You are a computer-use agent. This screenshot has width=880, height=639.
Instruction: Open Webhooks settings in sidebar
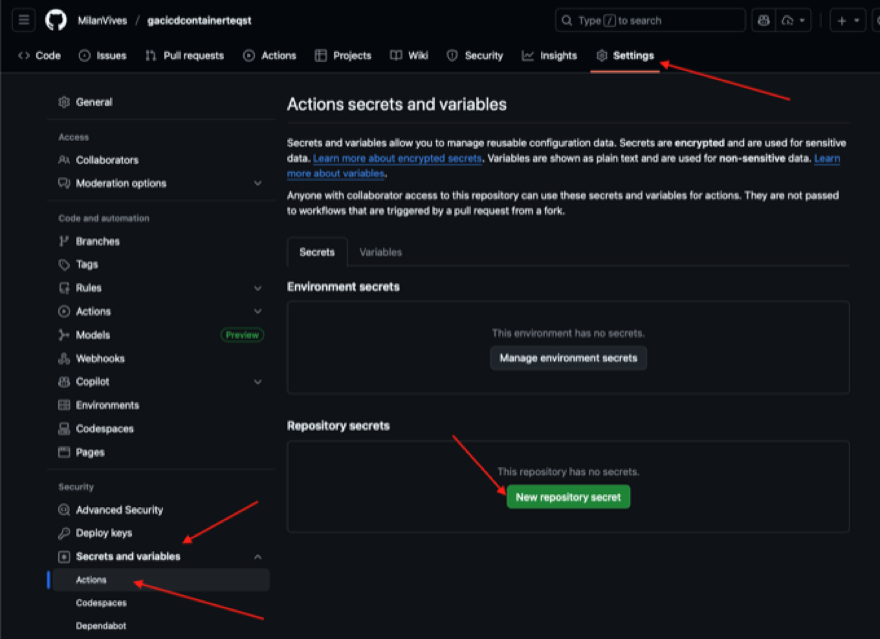(x=100, y=358)
